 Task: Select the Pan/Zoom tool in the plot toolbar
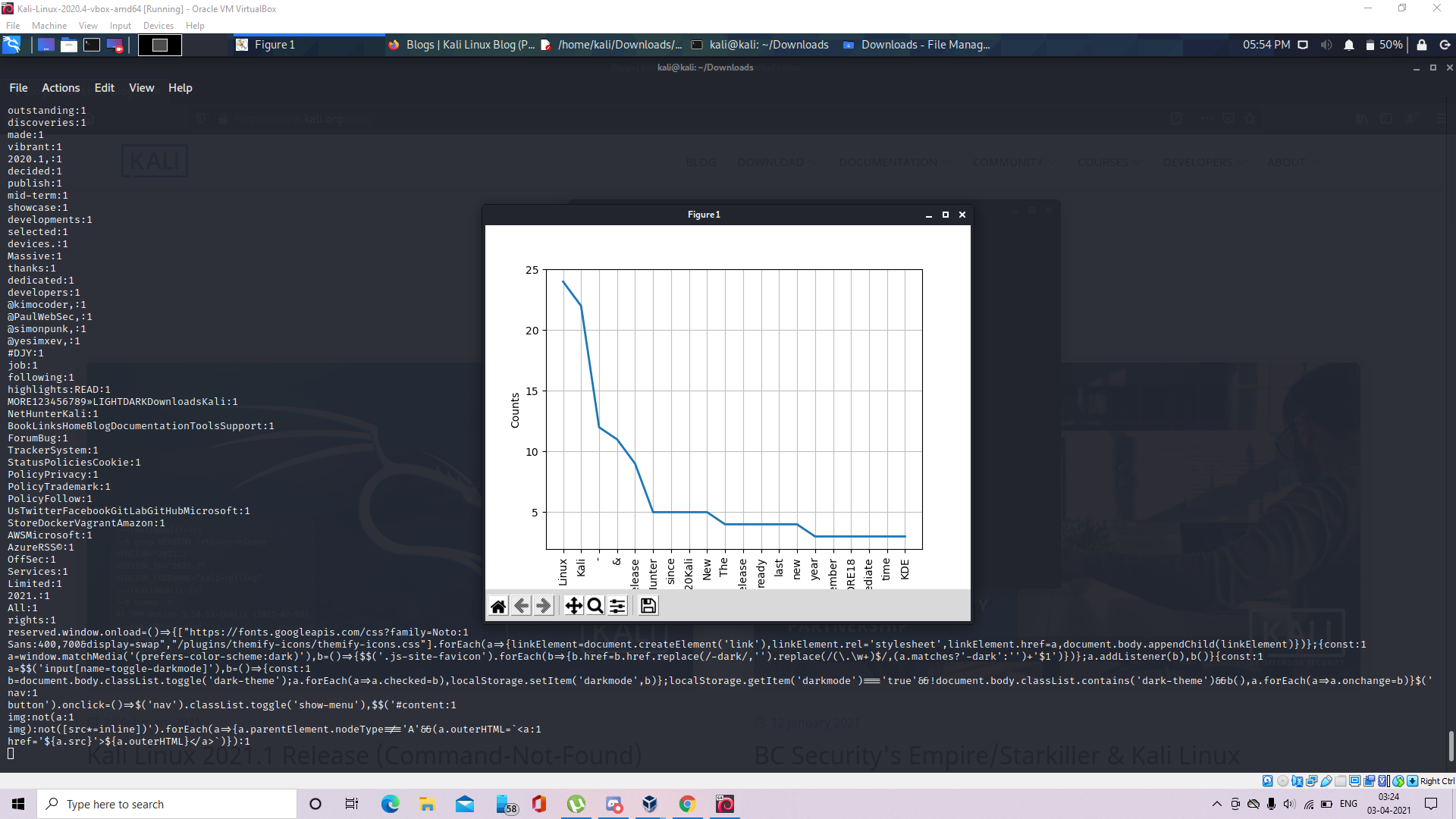[573, 605]
